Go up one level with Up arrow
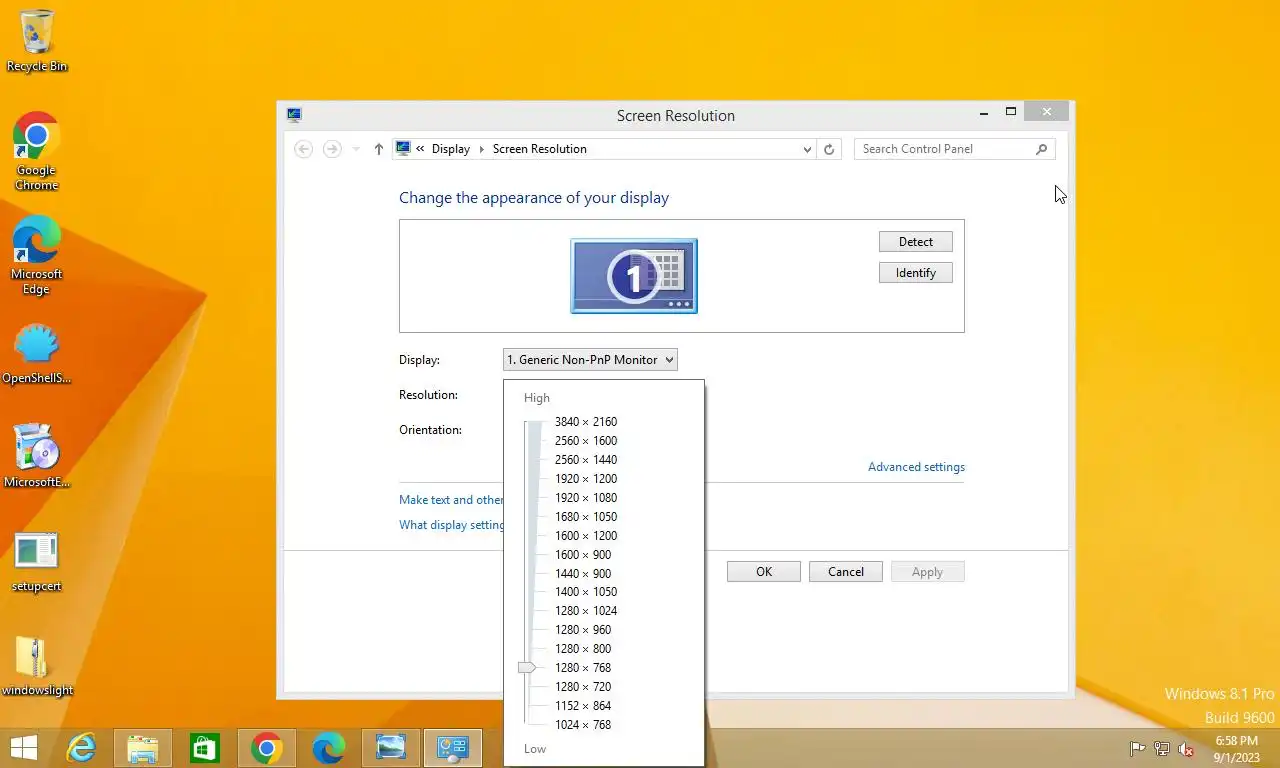Image resolution: width=1280 pixels, height=768 pixels. pyautogui.click(x=378, y=149)
